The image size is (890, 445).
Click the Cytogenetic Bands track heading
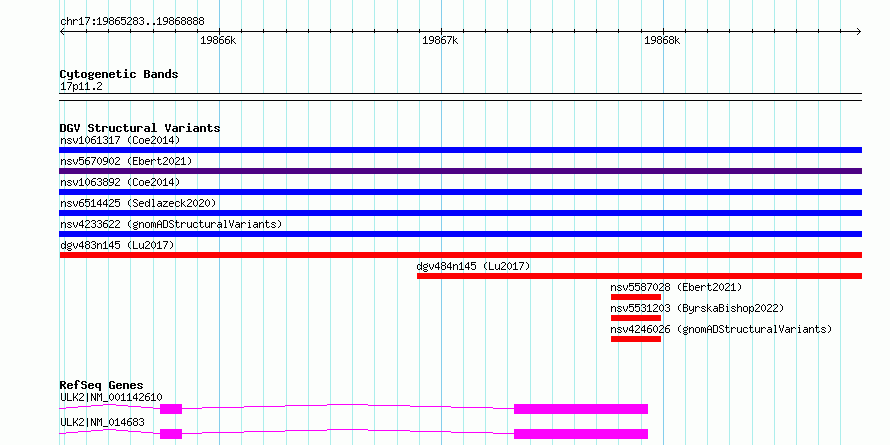pyautogui.click(x=119, y=74)
